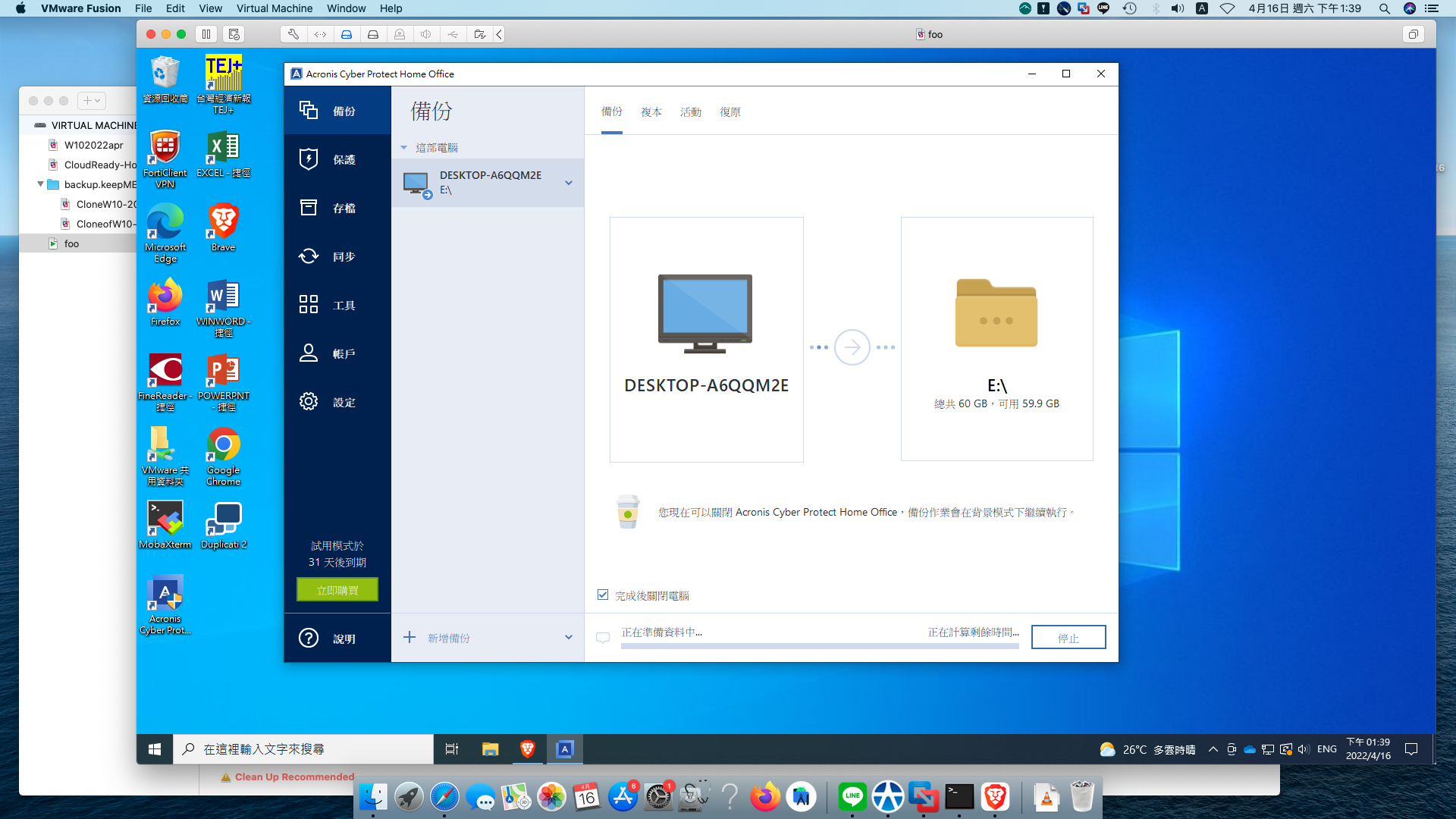The width and height of the screenshot is (1456, 819).
Task: Collapse the 這部電腦 list section
Action: (x=404, y=148)
